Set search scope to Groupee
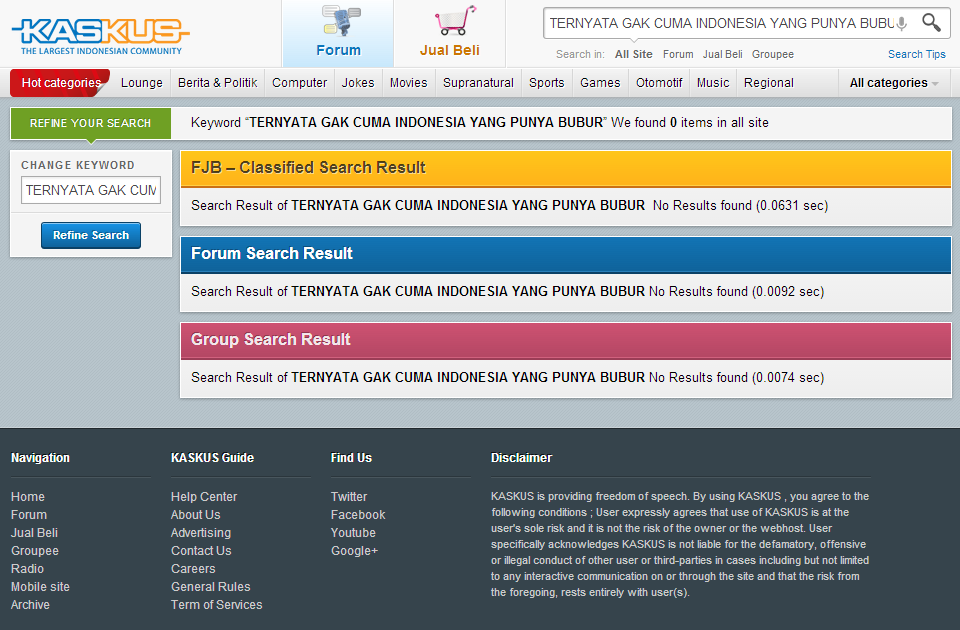 click(773, 54)
